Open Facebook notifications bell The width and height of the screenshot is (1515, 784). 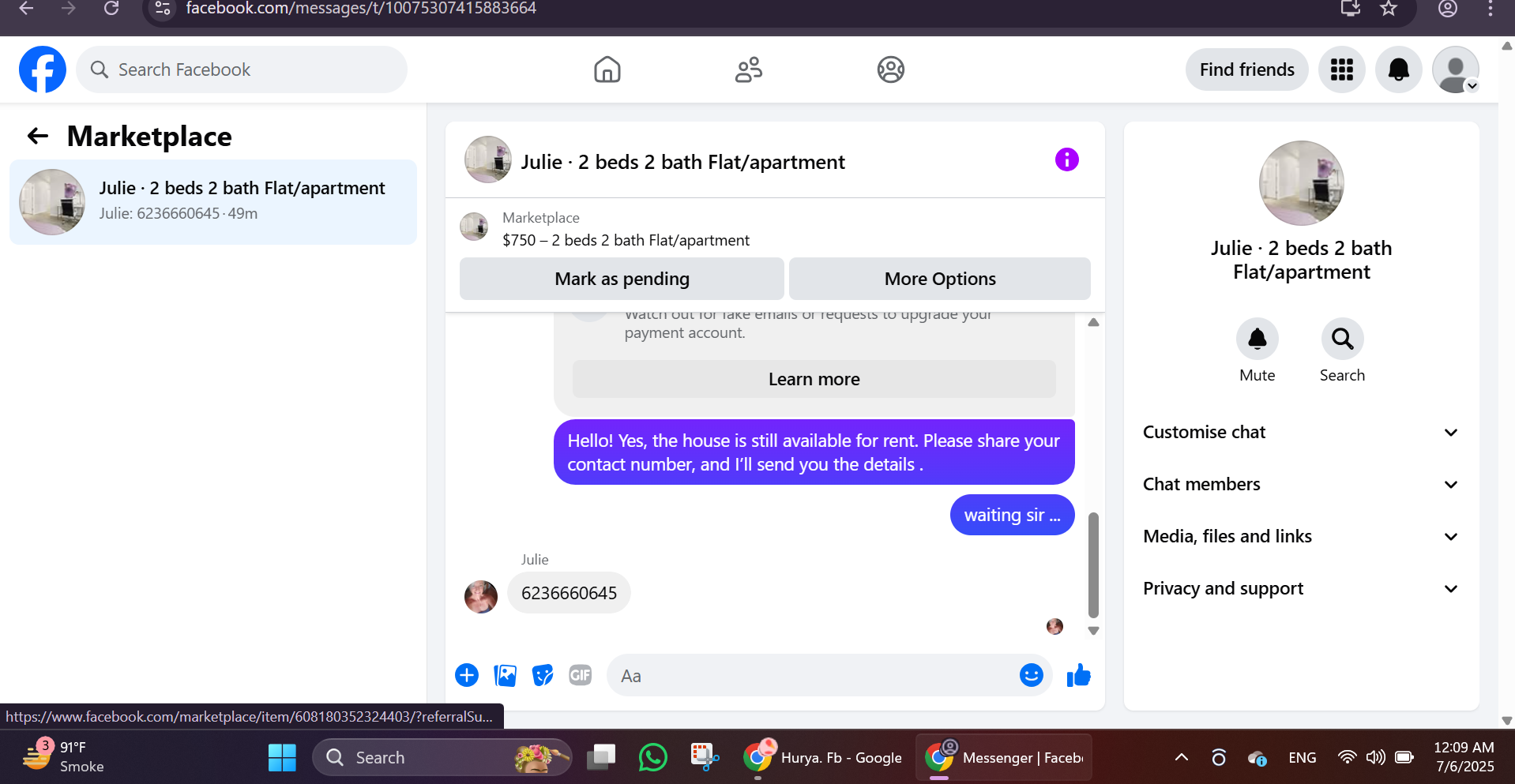pos(1399,69)
